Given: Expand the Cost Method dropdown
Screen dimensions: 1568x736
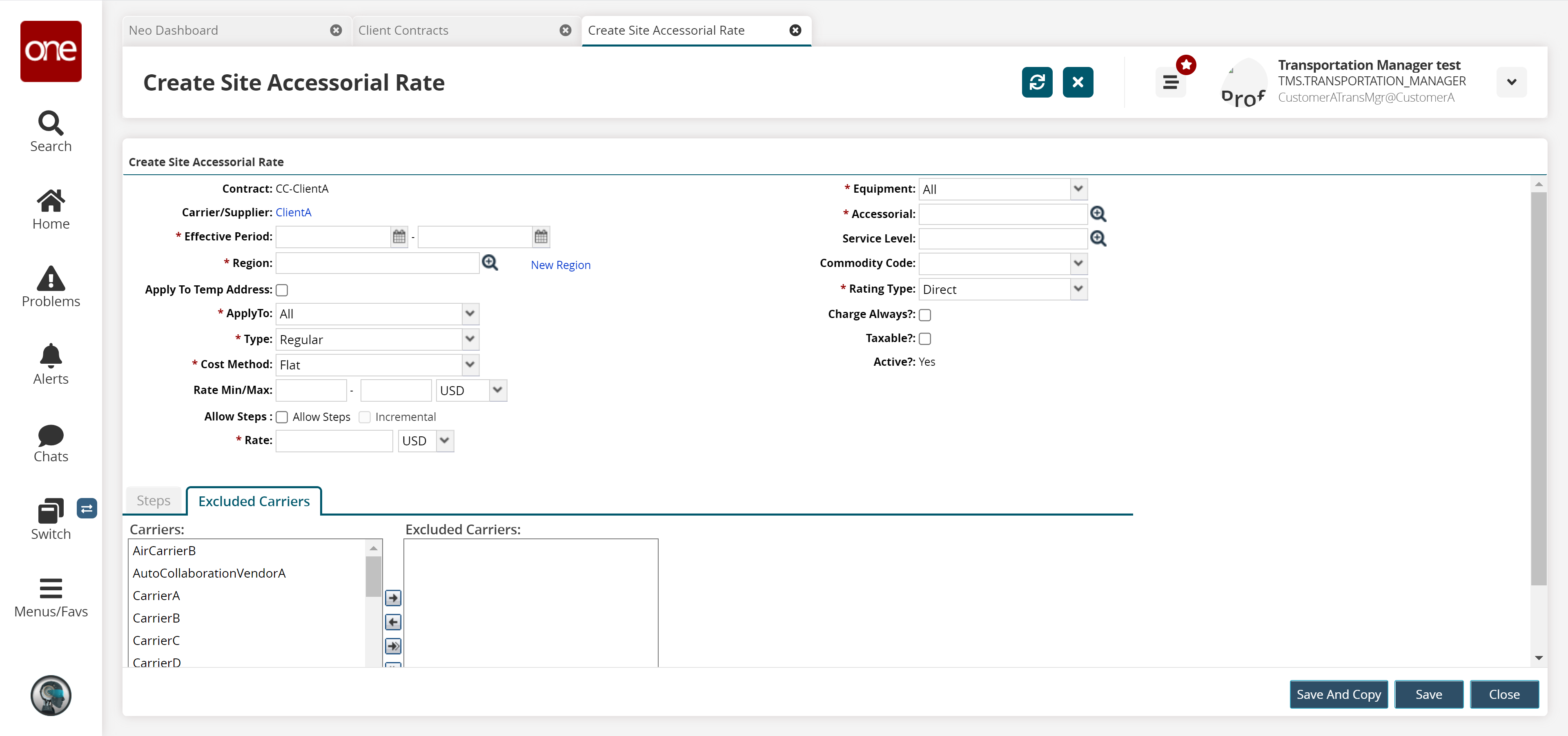Looking at the screenshot, I should tap(469, 365).
